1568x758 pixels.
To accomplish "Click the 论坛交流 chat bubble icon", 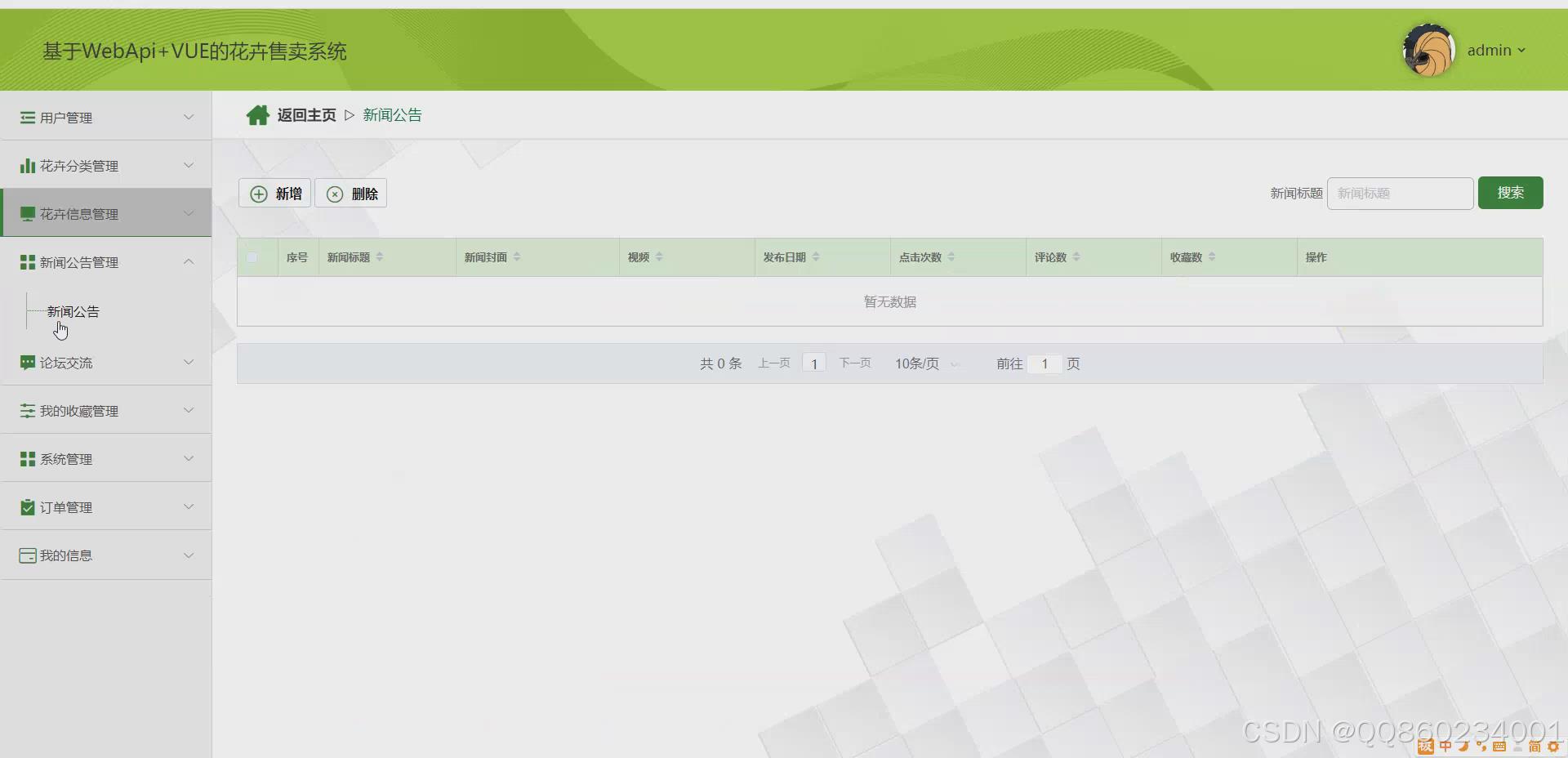I will point(28,363).
